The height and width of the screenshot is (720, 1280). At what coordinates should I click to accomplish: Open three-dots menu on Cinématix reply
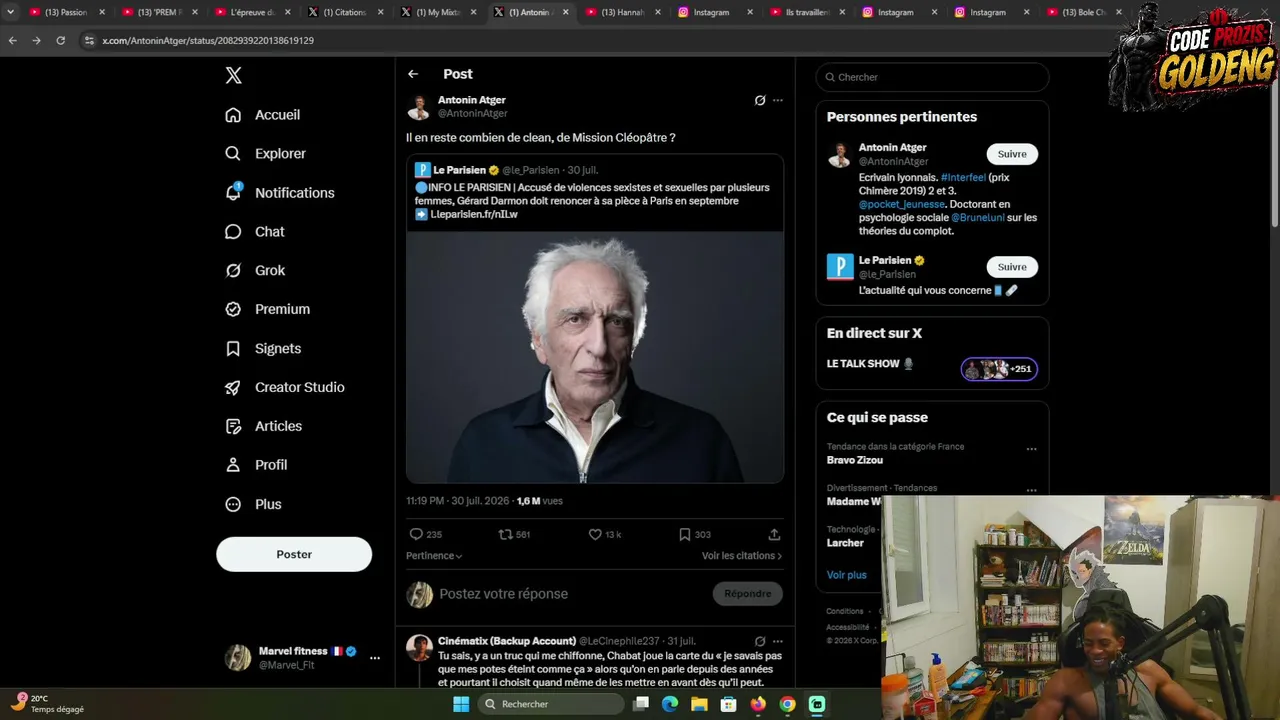click(778, 641)
